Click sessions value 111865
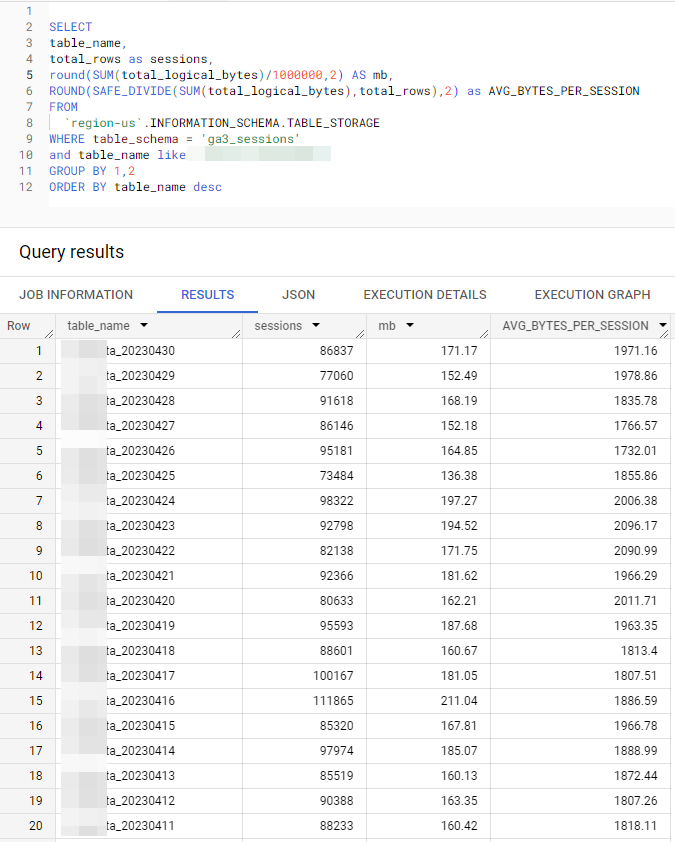The image size is (675, 842). [333, 701]
